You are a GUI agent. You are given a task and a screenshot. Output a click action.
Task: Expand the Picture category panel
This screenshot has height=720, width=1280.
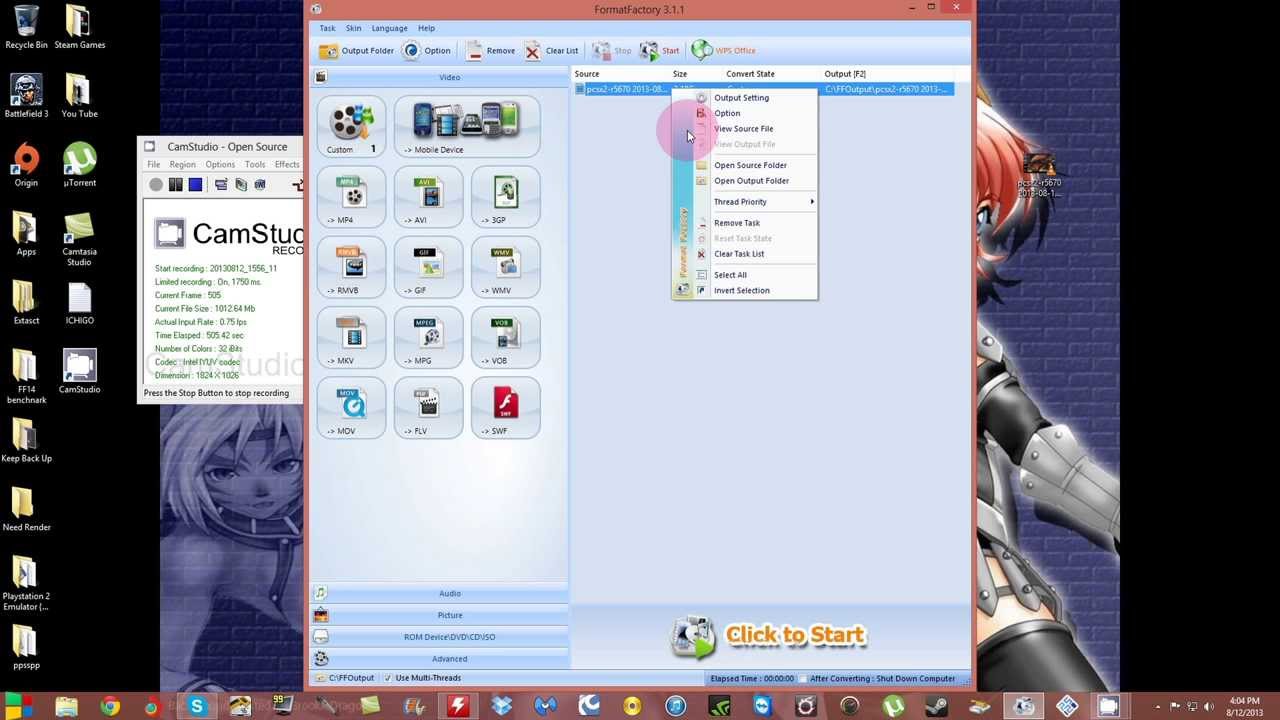[x=441, y=615]
